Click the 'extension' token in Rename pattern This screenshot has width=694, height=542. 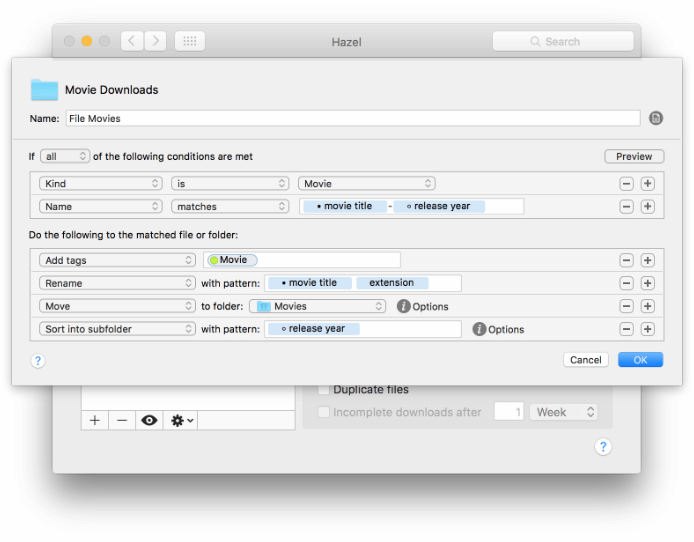tap(392, 283)
